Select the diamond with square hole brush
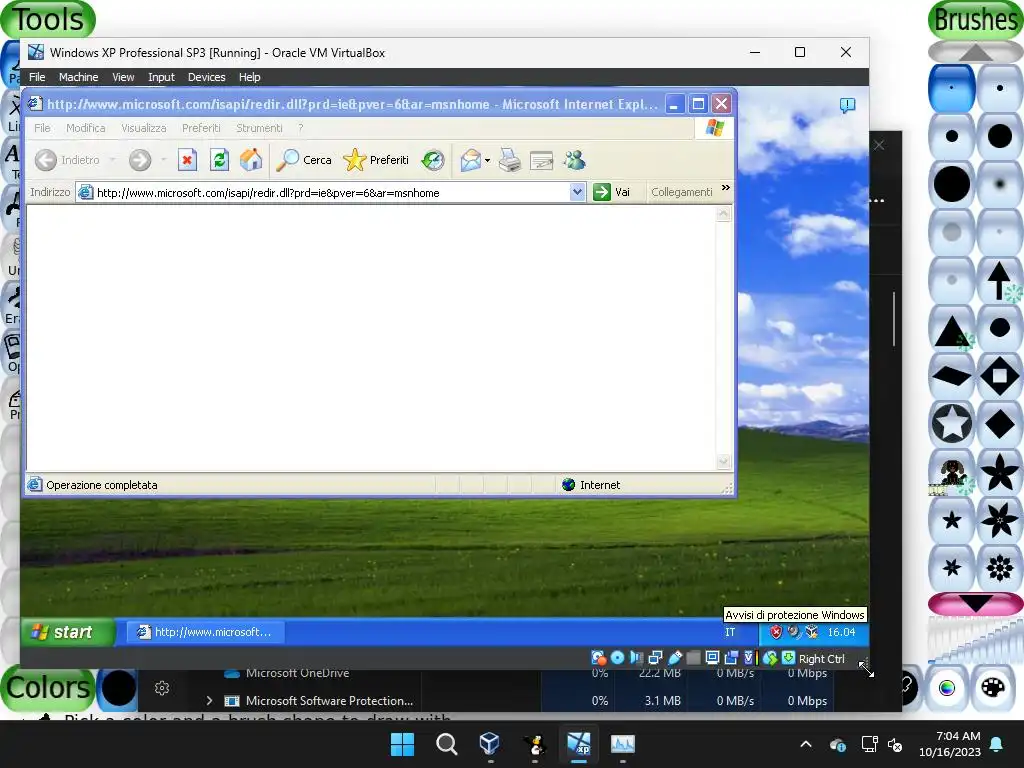The height and width of the screenshot is (768, 1024). 999,376
